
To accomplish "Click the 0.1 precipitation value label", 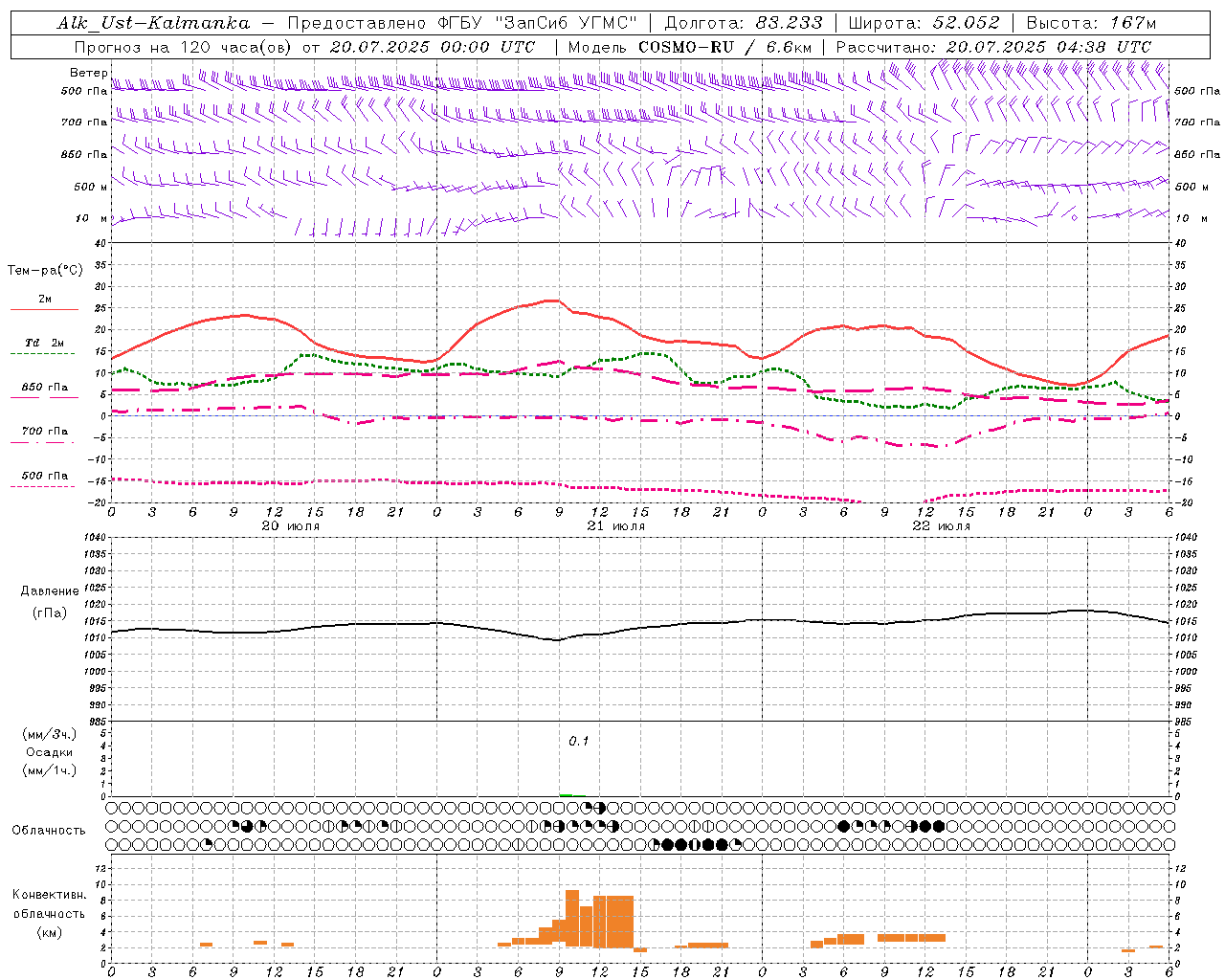I will click(x=579, y=742).
